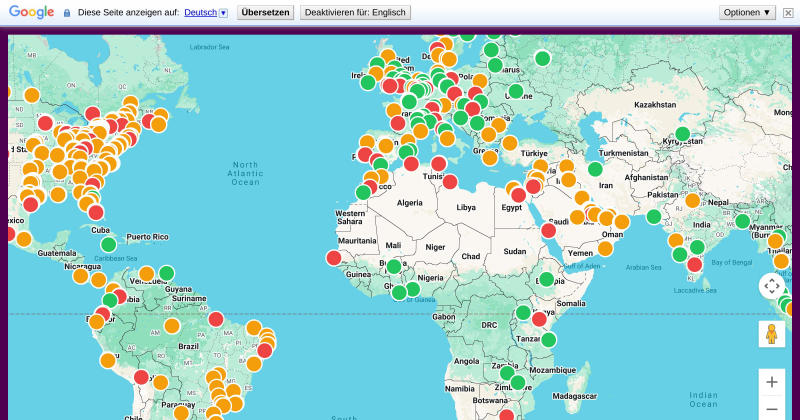The image size is (800, 420).
Task: Select red marker in Bolivia
Action: point(141,377)
